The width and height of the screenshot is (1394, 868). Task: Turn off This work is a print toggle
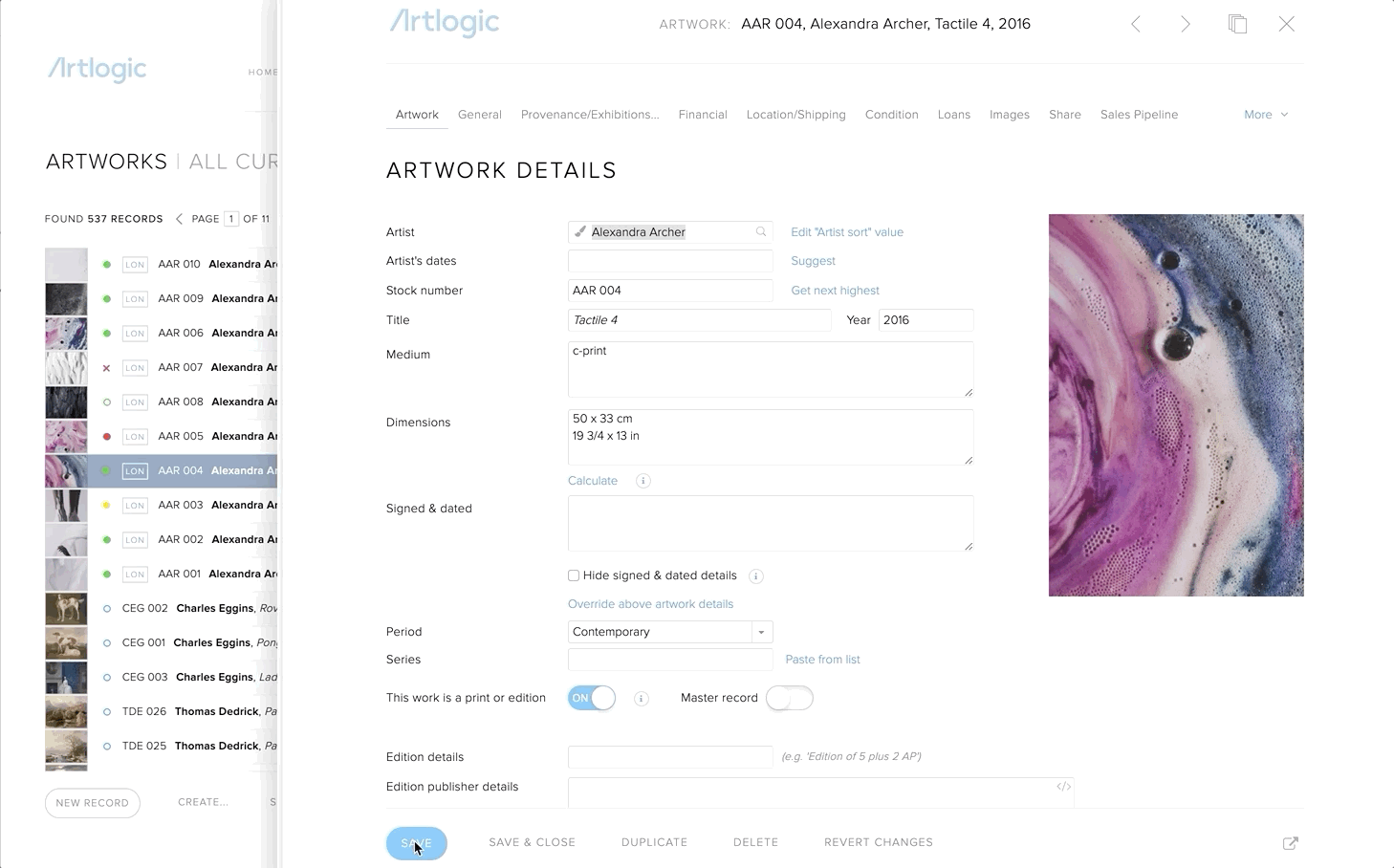pos(592,698)
